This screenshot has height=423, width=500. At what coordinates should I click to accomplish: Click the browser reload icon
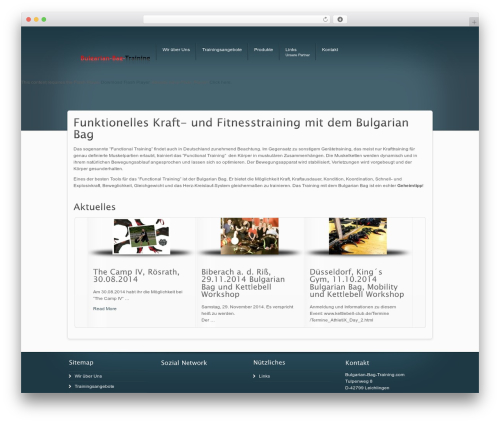325,20
